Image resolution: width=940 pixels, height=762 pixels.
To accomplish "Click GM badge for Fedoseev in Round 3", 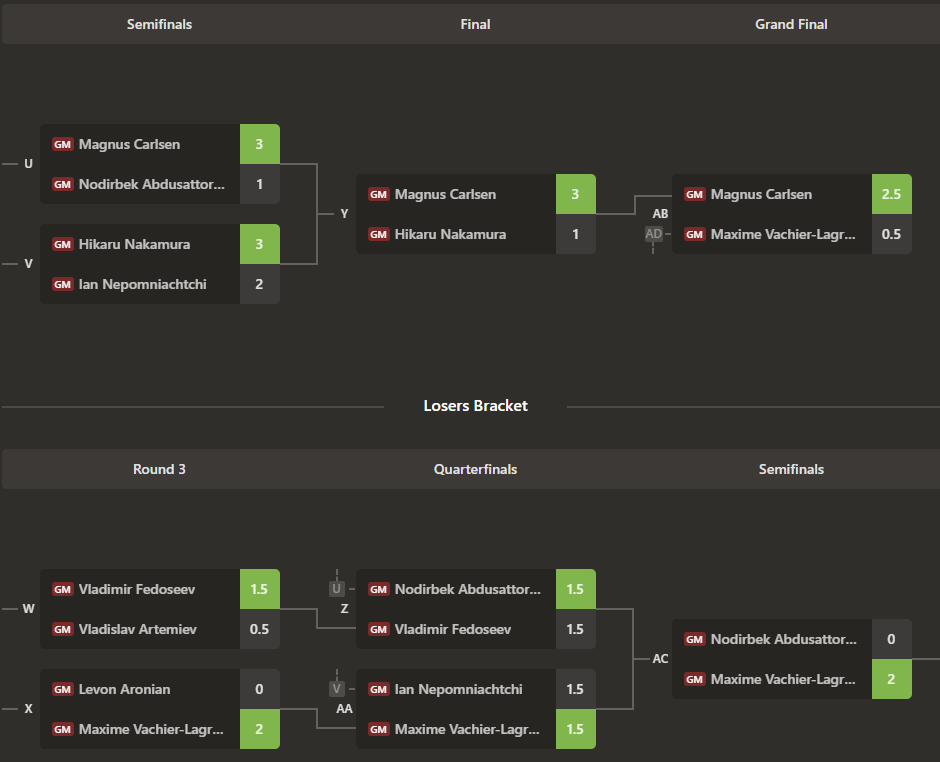I will point(62,589).
